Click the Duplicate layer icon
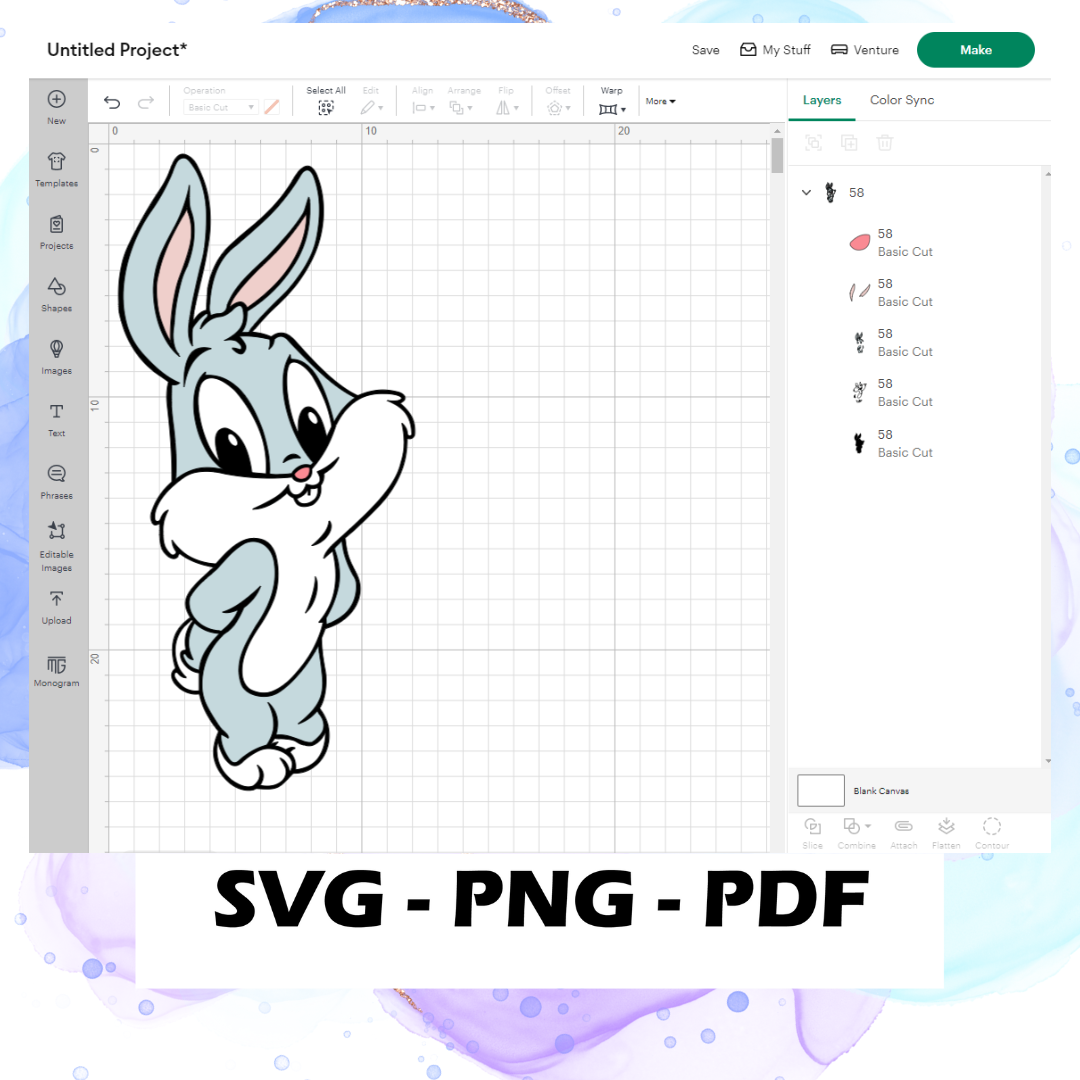This screenshot has height=1080, width=1080. pos(849,143)
